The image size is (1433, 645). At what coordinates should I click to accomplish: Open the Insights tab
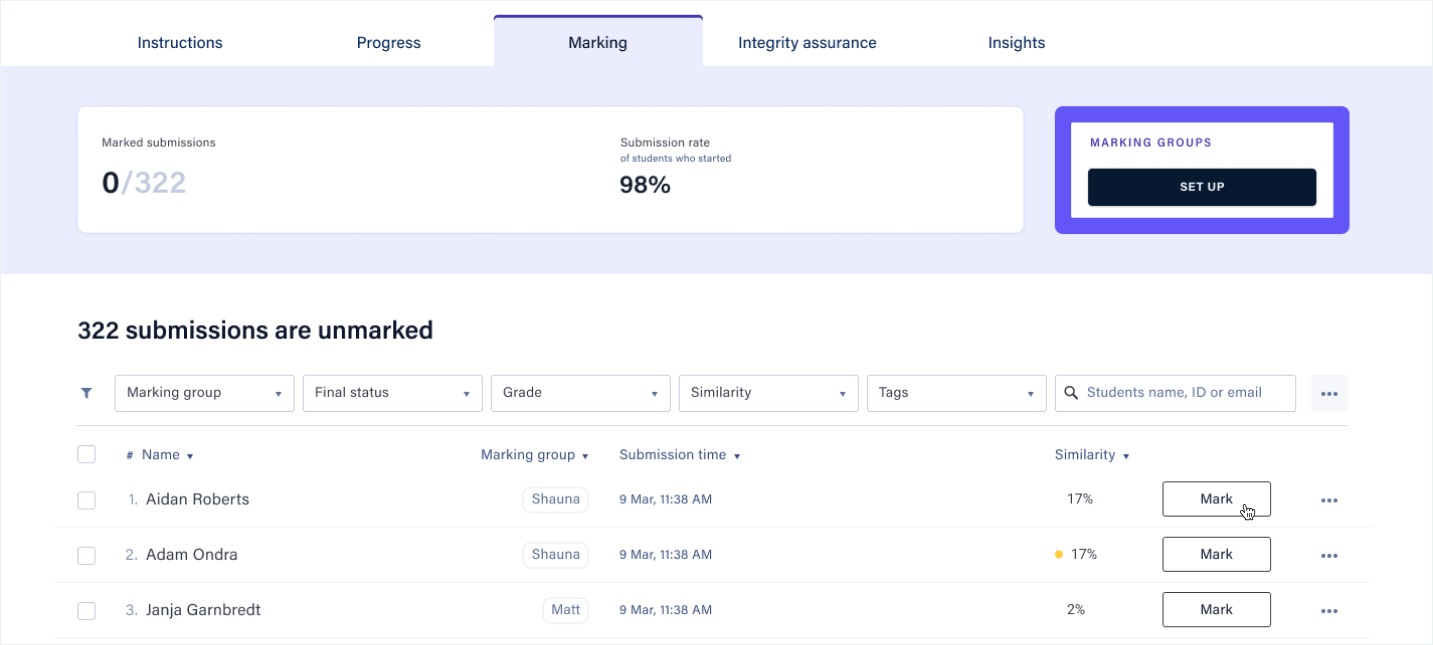(1016, 42)
